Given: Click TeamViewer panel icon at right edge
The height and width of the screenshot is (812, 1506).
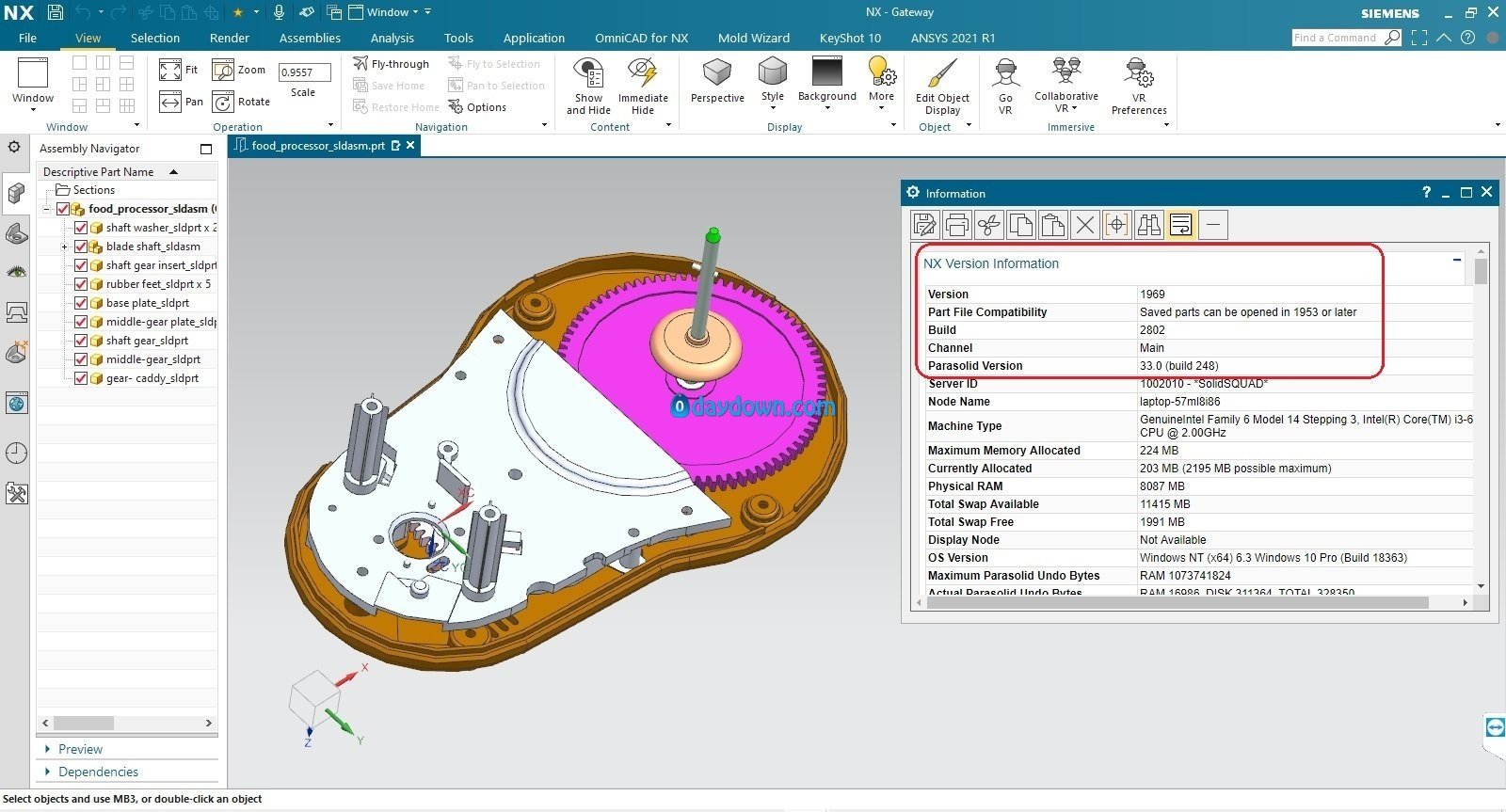Looking at the screenshot, I should [x=1495, y=727].
